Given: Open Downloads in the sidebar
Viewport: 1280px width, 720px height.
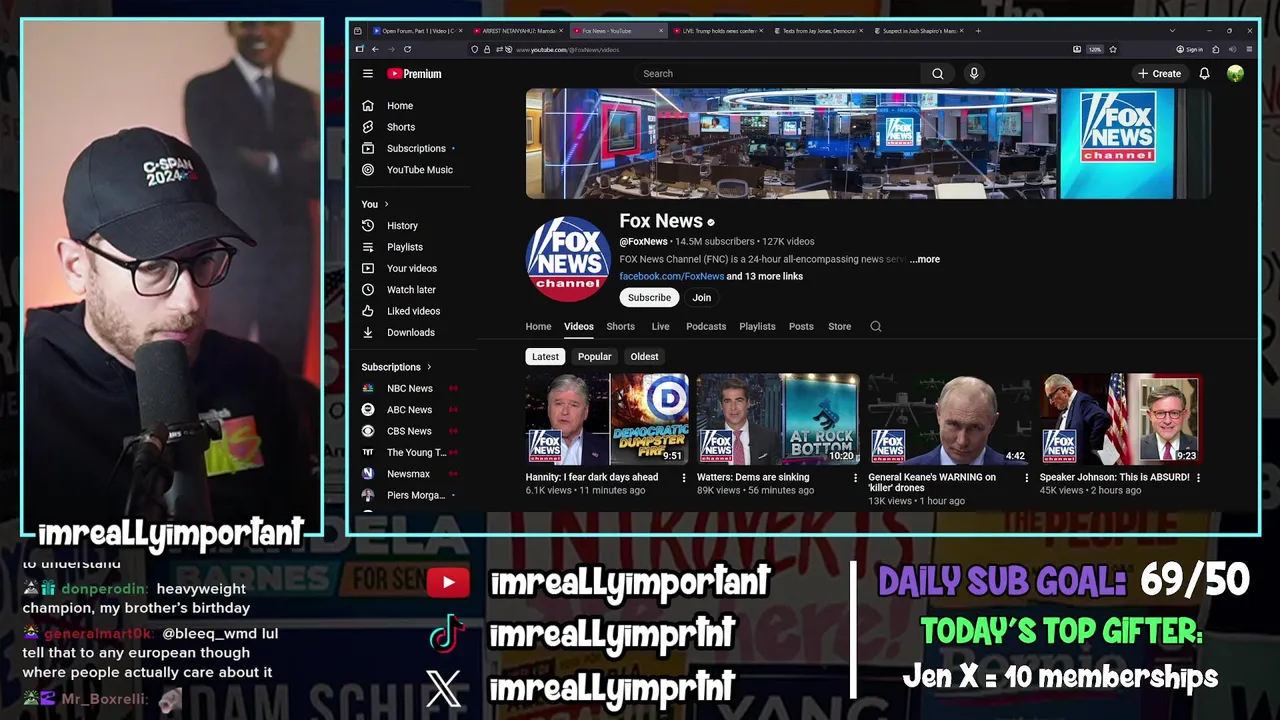Looking at the screenshot, I should (411, 332).
